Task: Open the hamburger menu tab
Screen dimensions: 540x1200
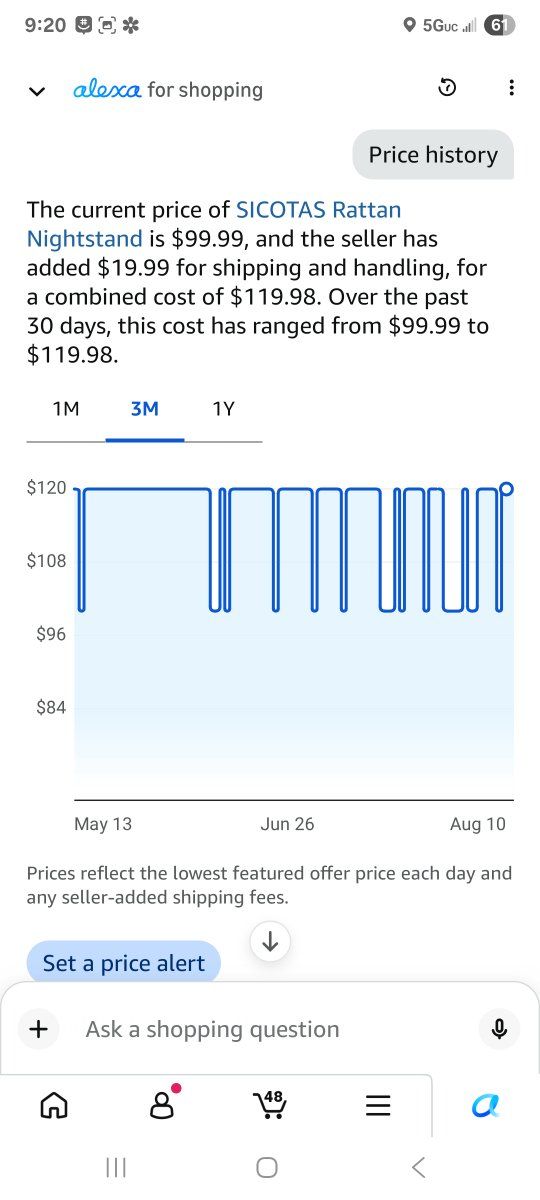Action: click(377, 1105)
